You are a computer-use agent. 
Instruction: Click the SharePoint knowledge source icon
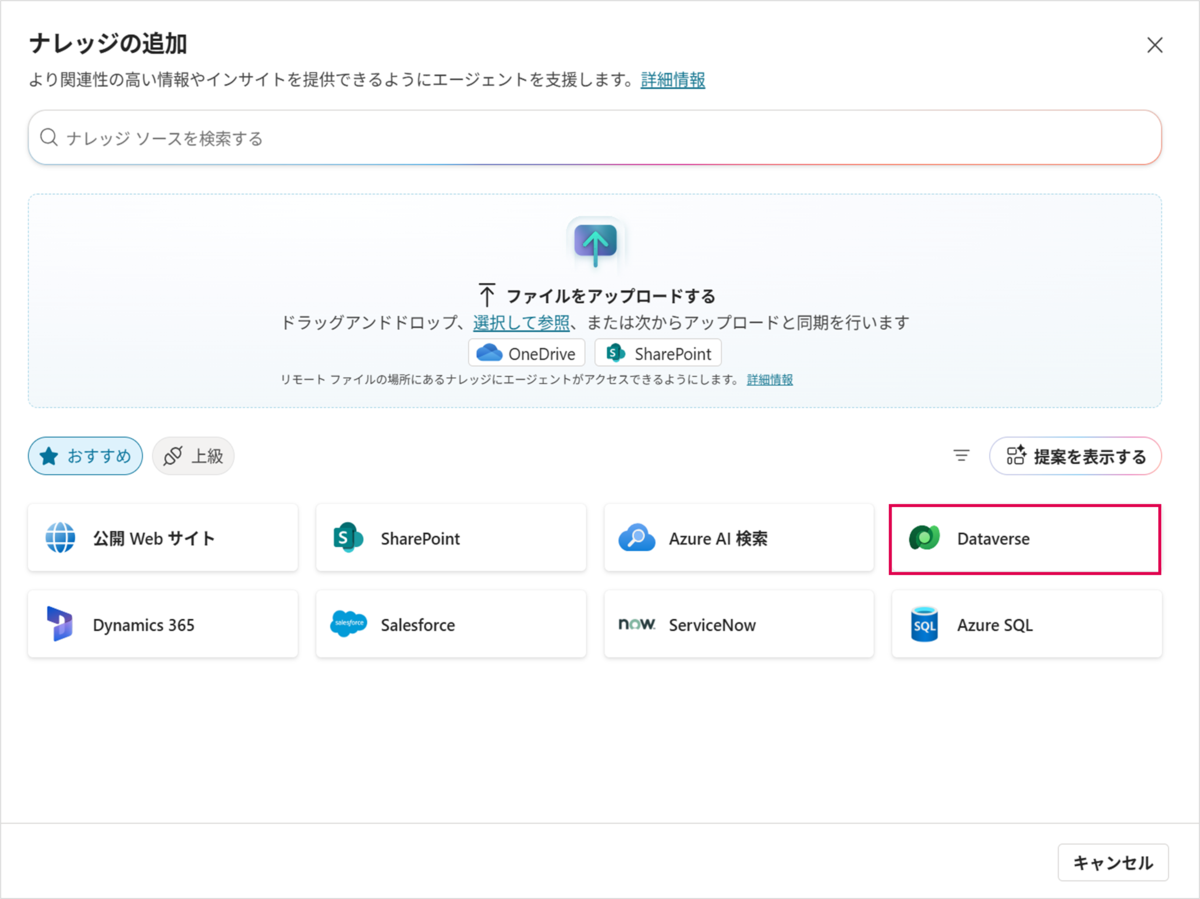tap(349, 537)
